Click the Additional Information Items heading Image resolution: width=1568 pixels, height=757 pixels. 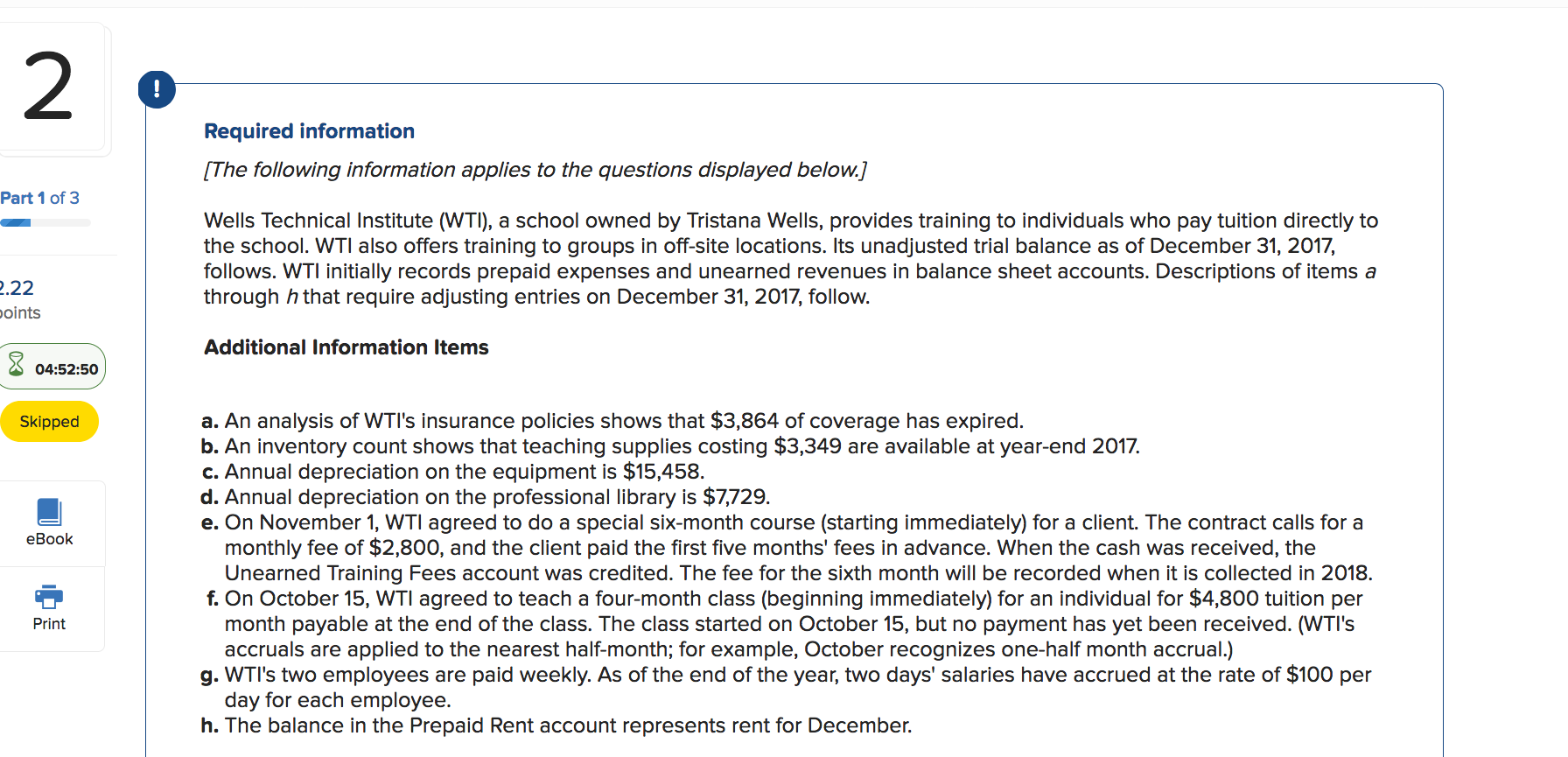point(346,347)
